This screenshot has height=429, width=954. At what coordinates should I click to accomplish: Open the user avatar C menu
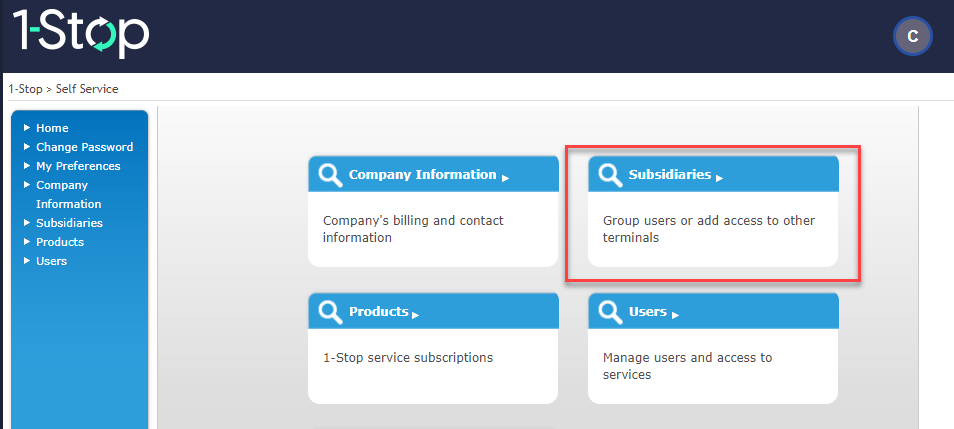(x=912, y=37)
